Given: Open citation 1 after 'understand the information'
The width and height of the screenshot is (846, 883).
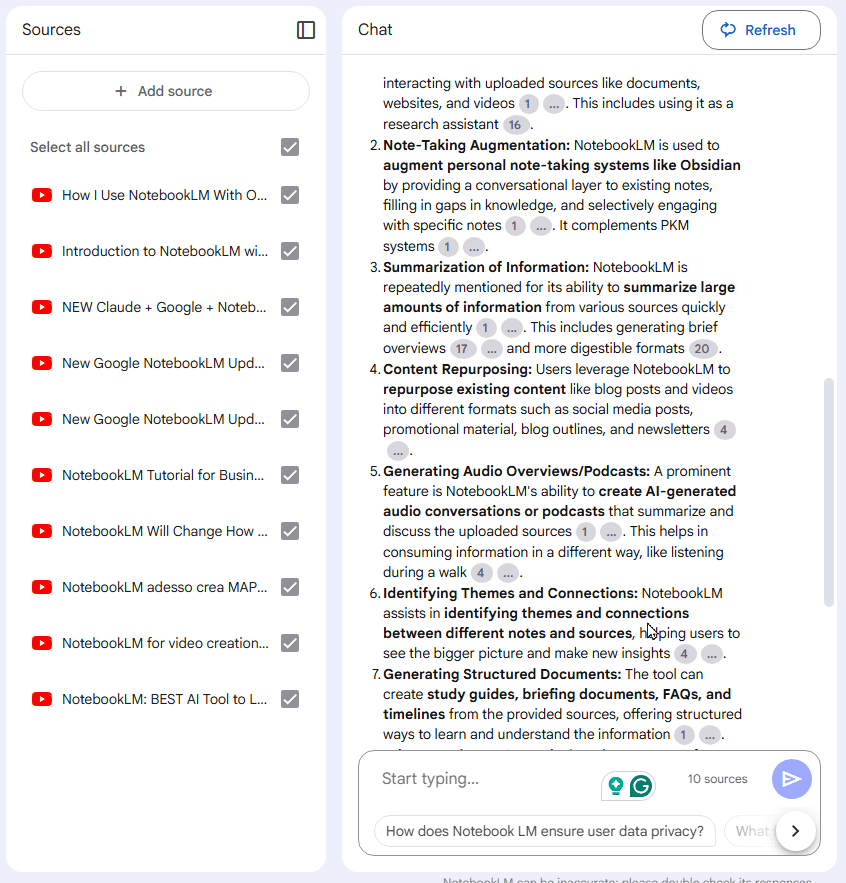Looking at the screenshot, I should [683, 735].
